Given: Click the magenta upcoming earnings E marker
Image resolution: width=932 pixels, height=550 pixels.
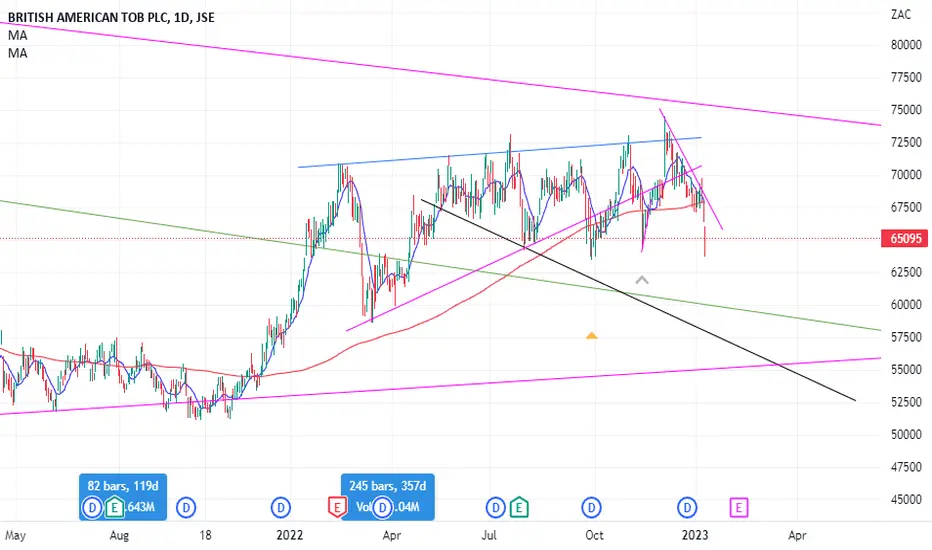Looking at the screenshot, I should pos(739,508).
